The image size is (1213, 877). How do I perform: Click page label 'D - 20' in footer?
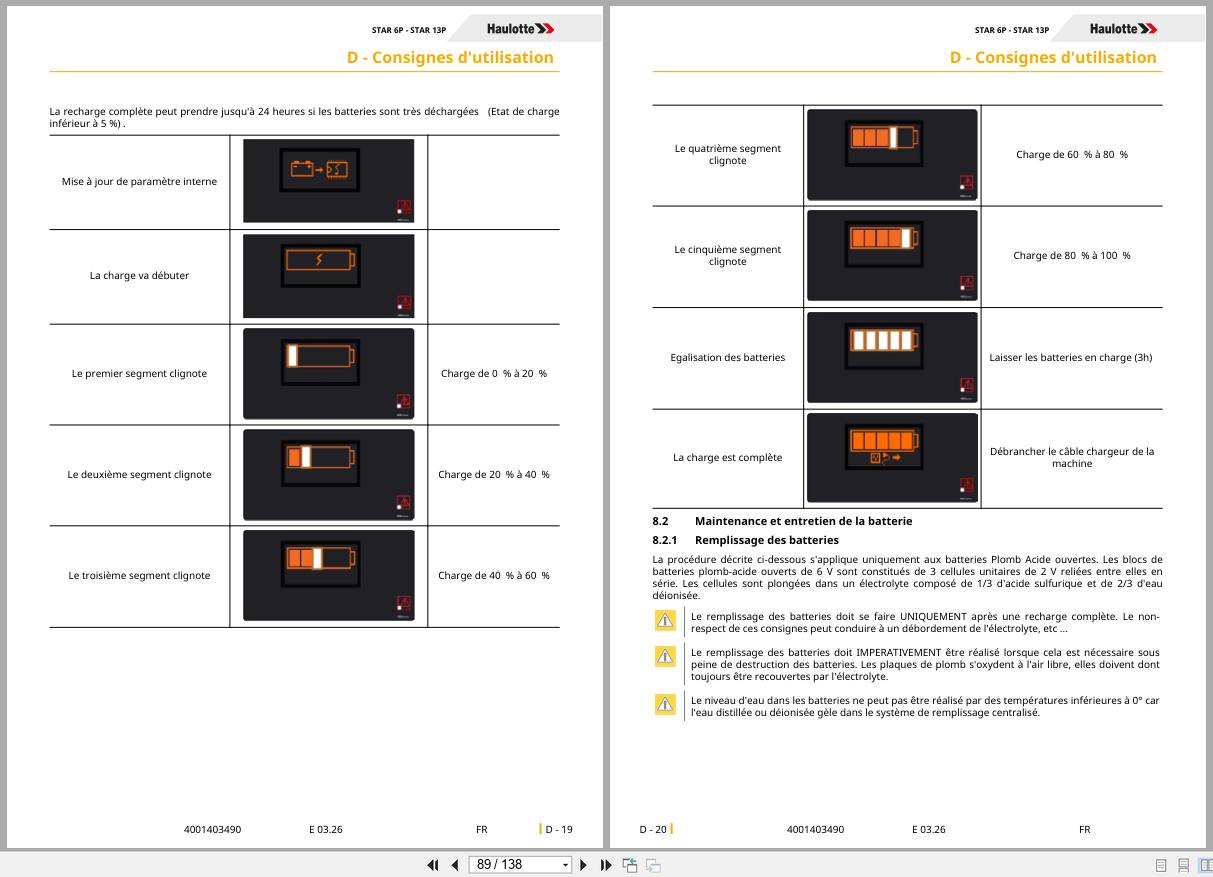(653, 829)
